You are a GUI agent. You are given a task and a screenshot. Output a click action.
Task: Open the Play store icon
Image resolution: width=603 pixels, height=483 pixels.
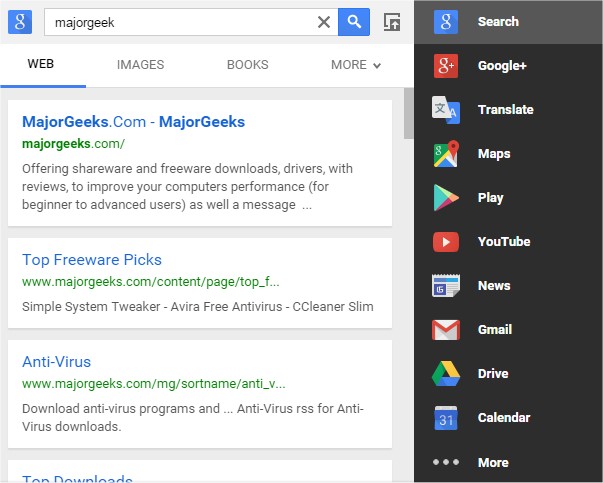pyautogui.click(x=446, y=198)
